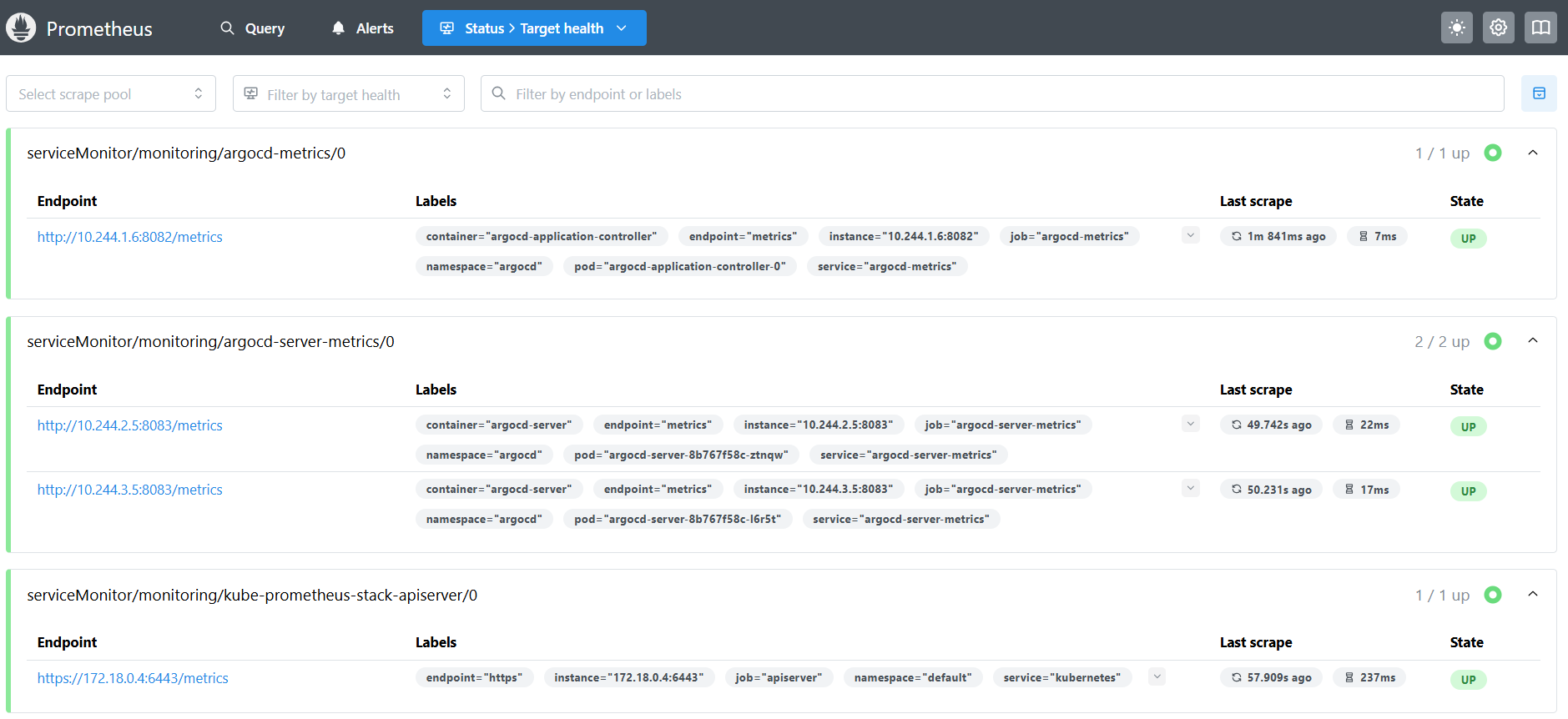Open http://10.244.3.5:8083/metrics endpoint link

click(x=130, y=490)
